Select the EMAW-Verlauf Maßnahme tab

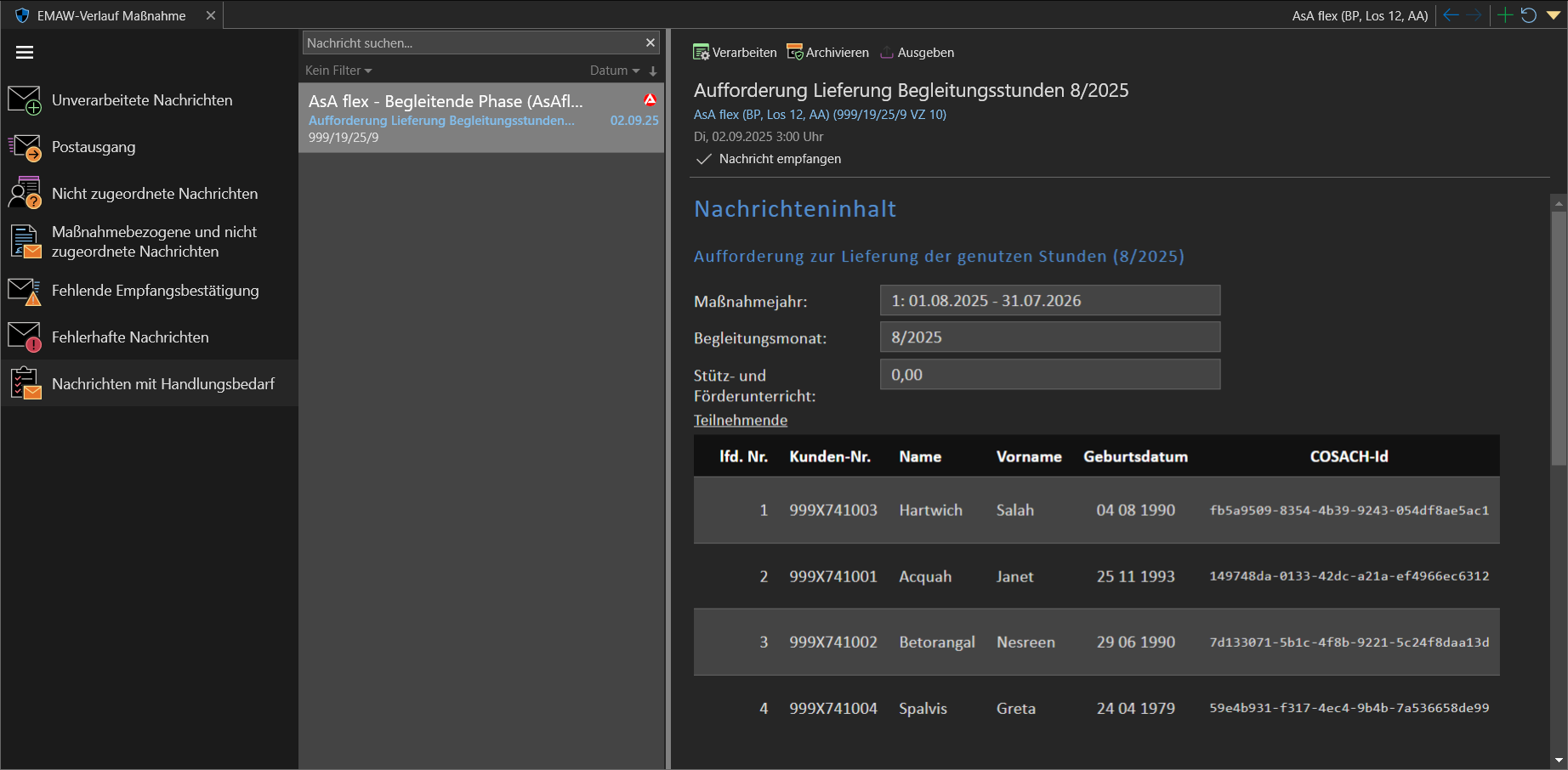coord(111,15)
